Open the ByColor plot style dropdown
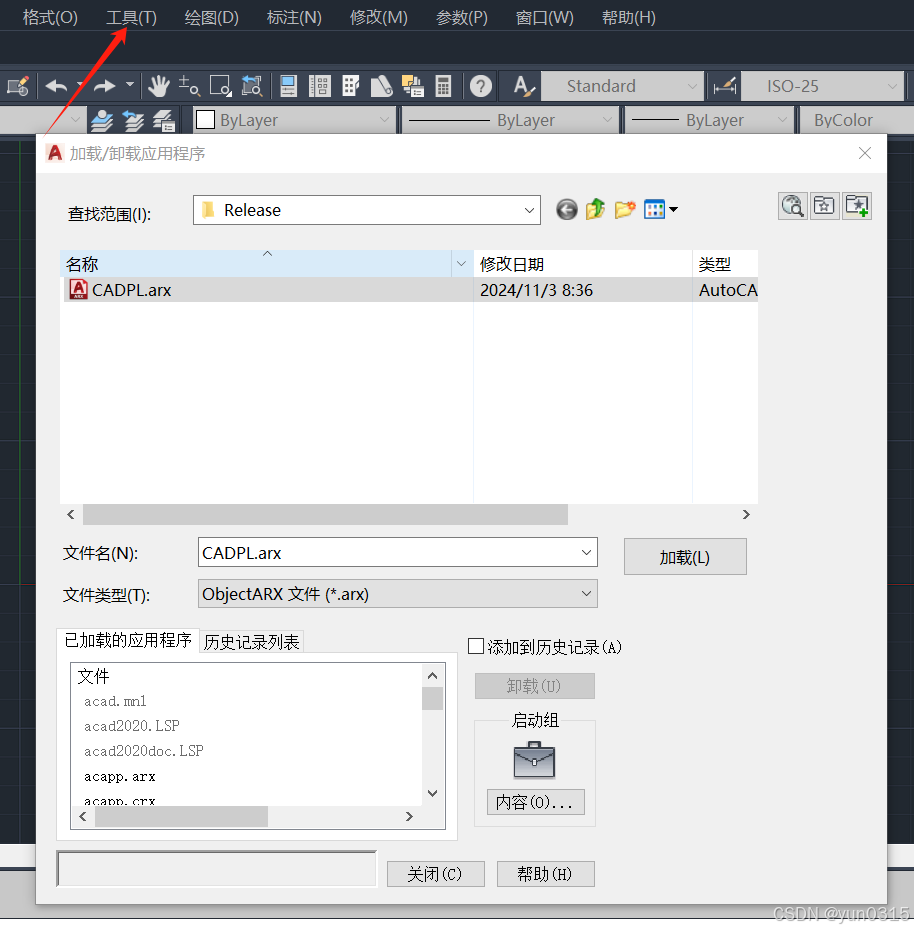914x930 pixels. click(856, 120)
